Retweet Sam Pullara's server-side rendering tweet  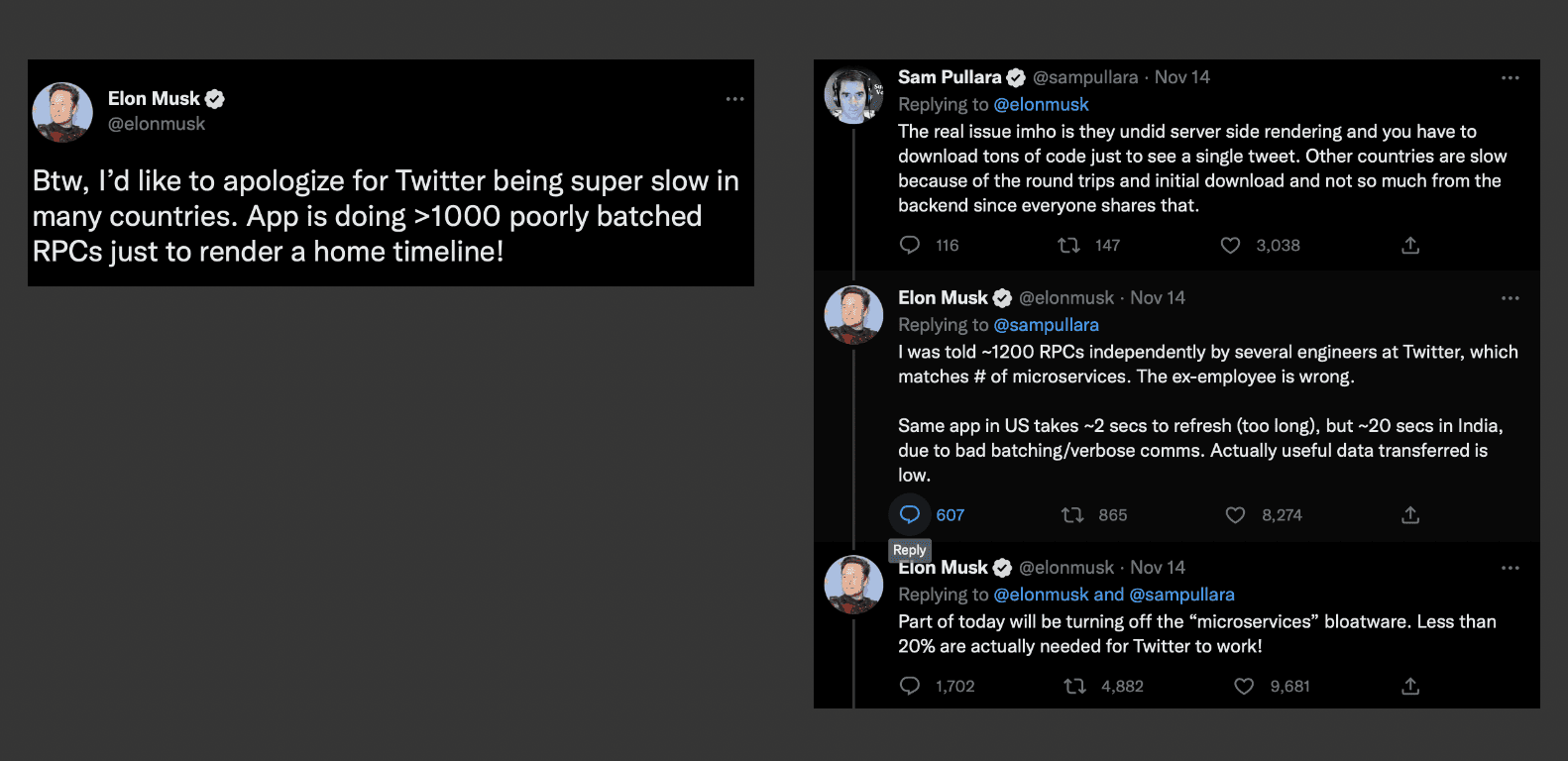click(x=1068, y=245)
